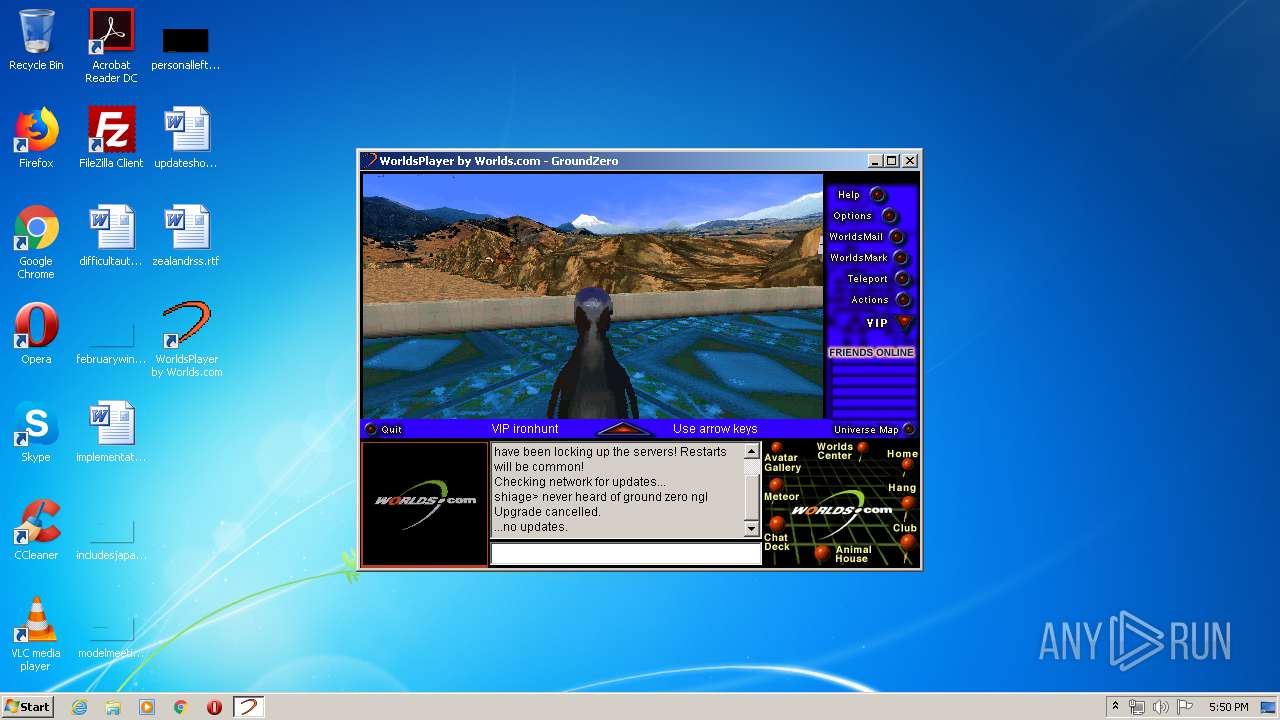The image size is (1280, 720).
Task: Open Chrome from the taskbar
Action: coord(181,707)
